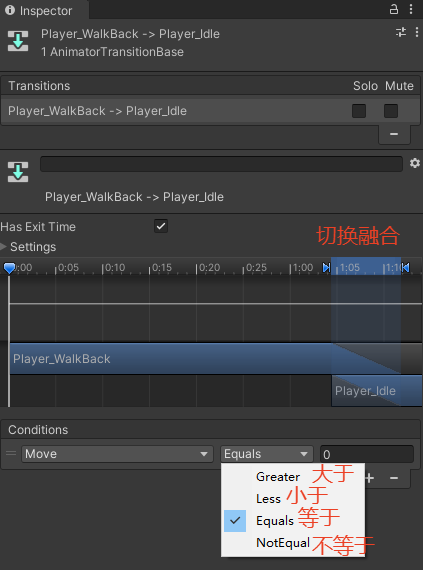Viewport: 423px width, 570px height.
Task: Choose Equals from the condition menu
Action: 293,521
